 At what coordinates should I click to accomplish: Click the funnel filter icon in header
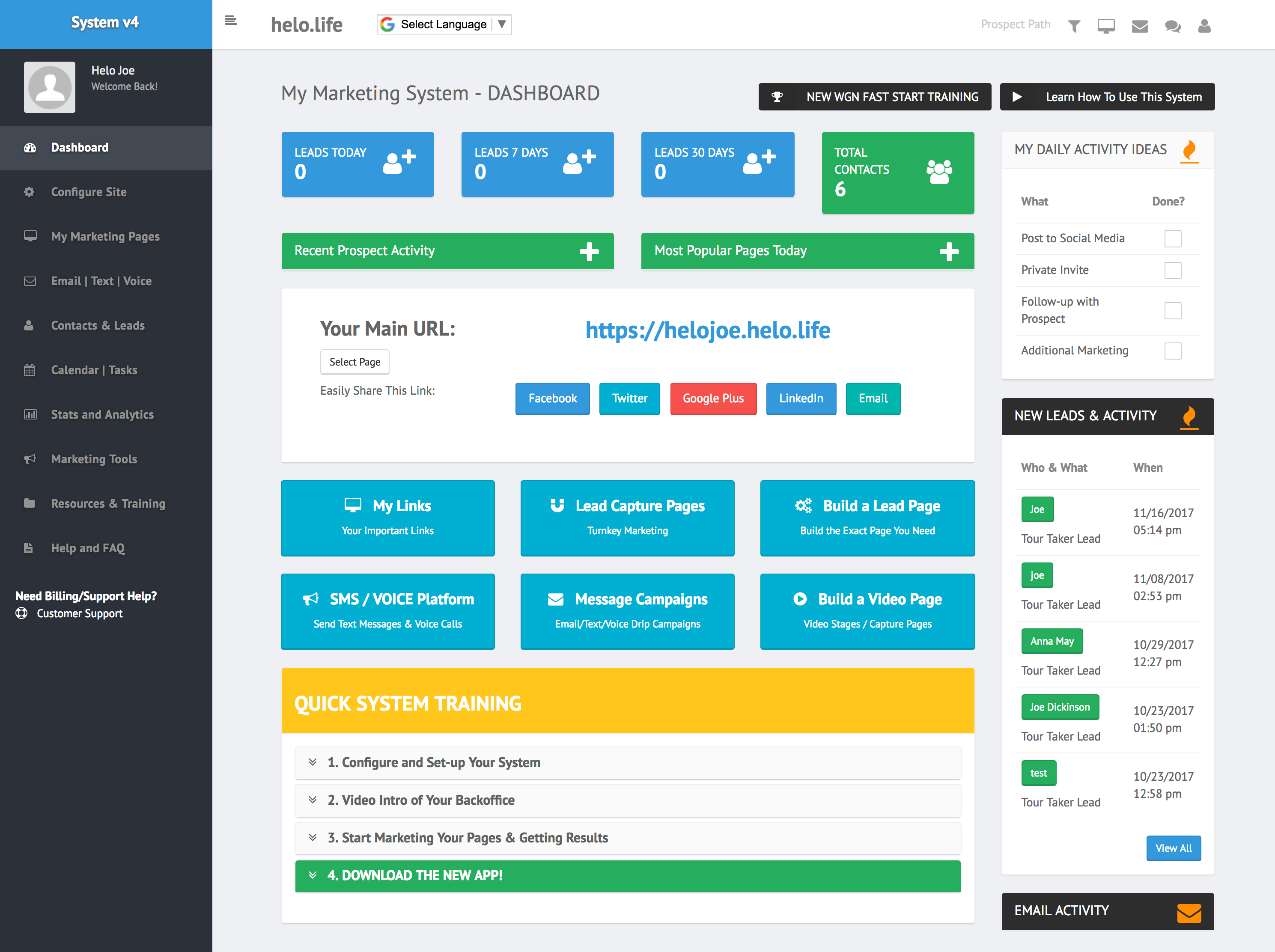point(1074,26)
